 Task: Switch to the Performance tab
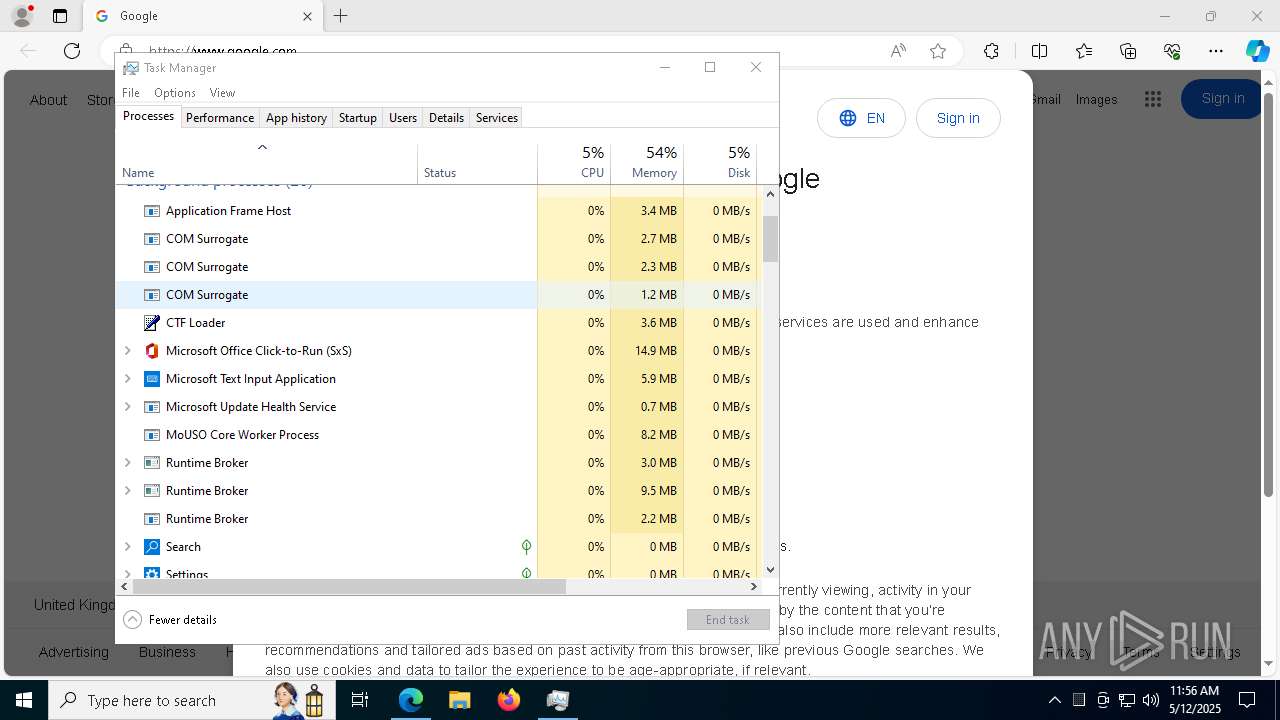coord(220,118)
